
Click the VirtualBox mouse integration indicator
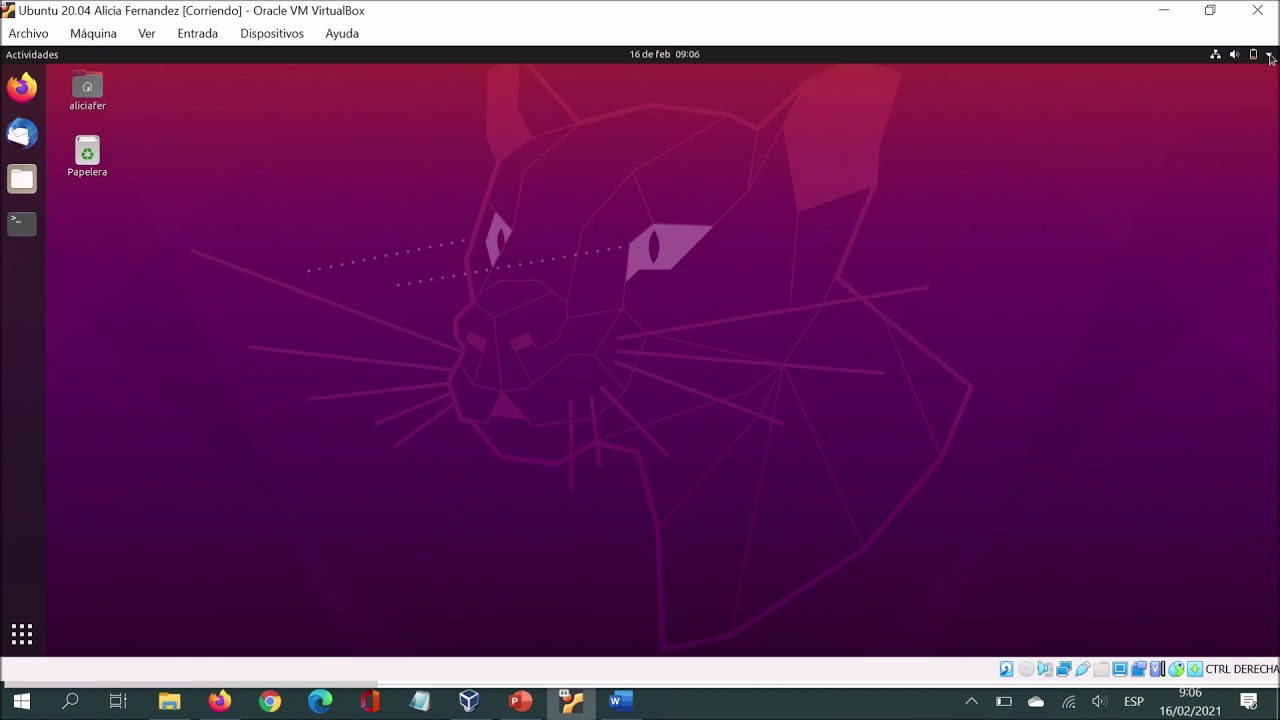1176,669
